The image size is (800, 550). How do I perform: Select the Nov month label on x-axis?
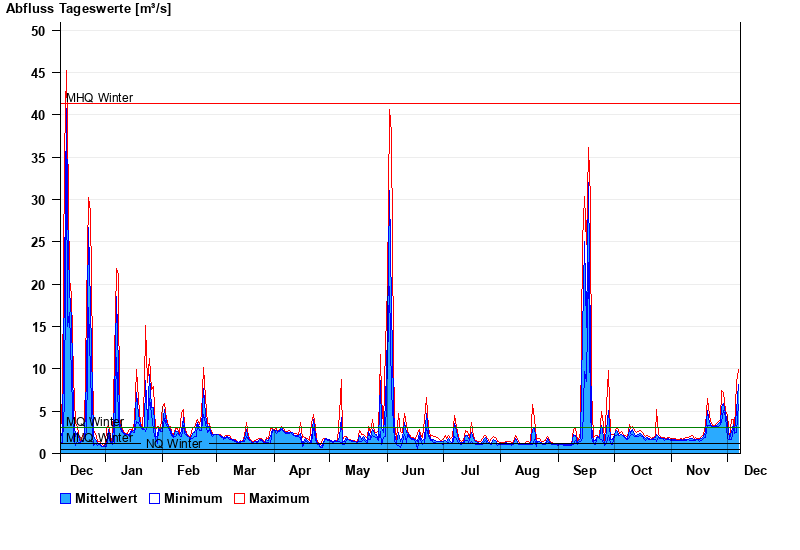pyautogui.click(x=698, y=470)
